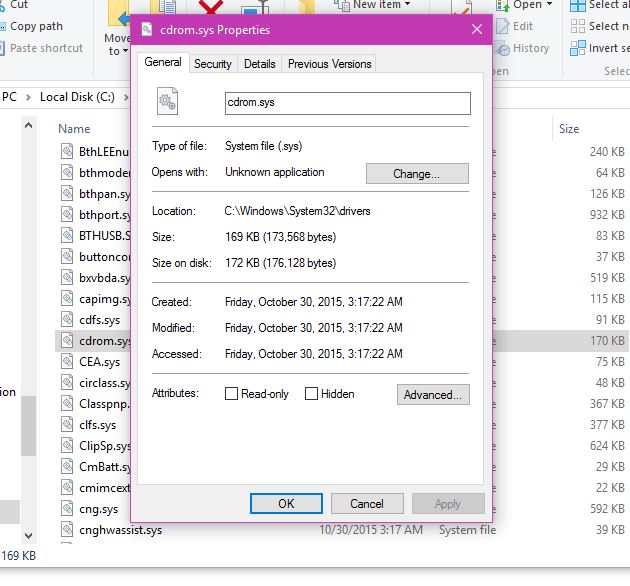Image resolution: width=630 pixels, height=586 pixels.
Task: Select the cnghwassist.sys file icon
Action: 67,529
